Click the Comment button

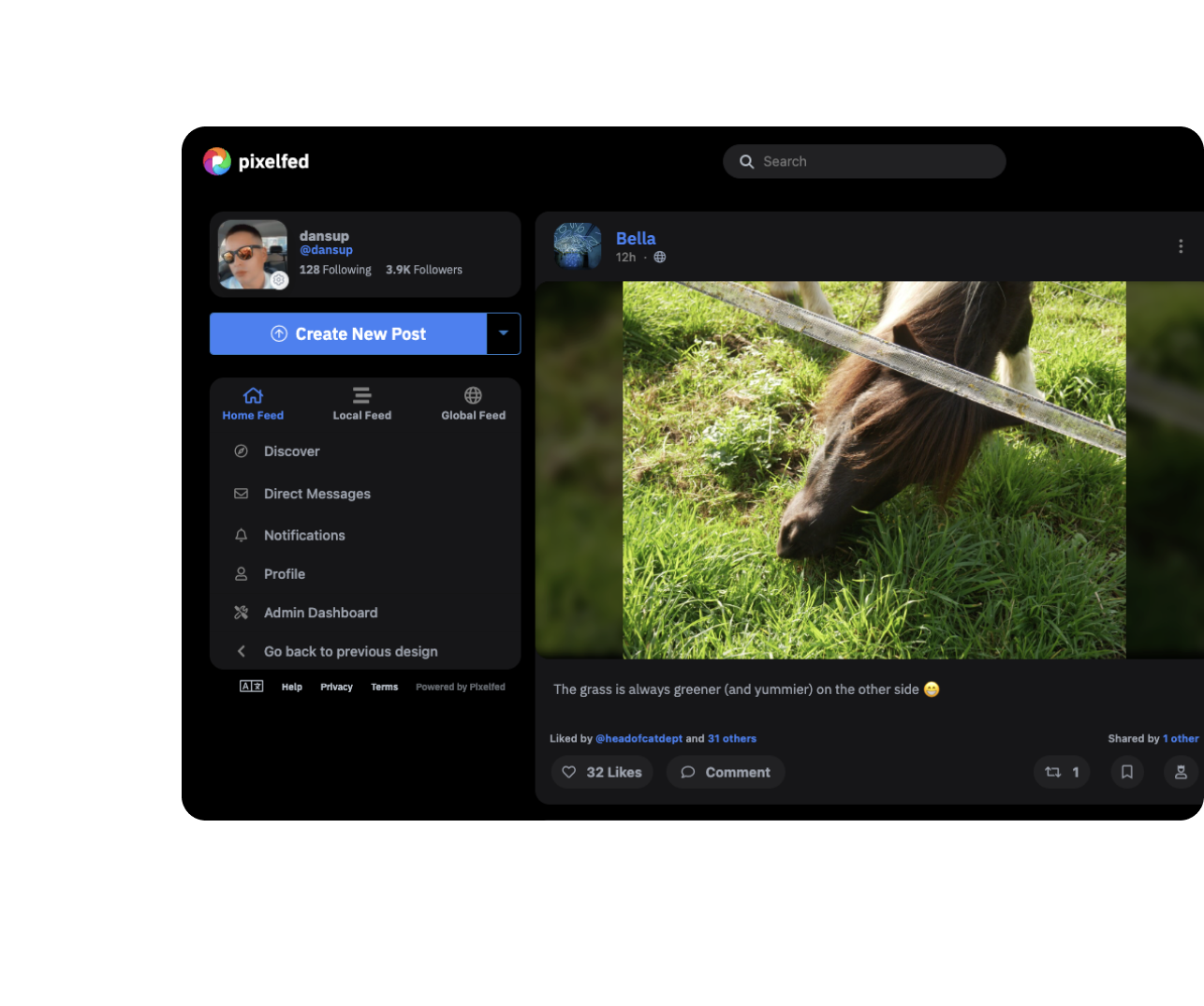click(x=726, y=773)
